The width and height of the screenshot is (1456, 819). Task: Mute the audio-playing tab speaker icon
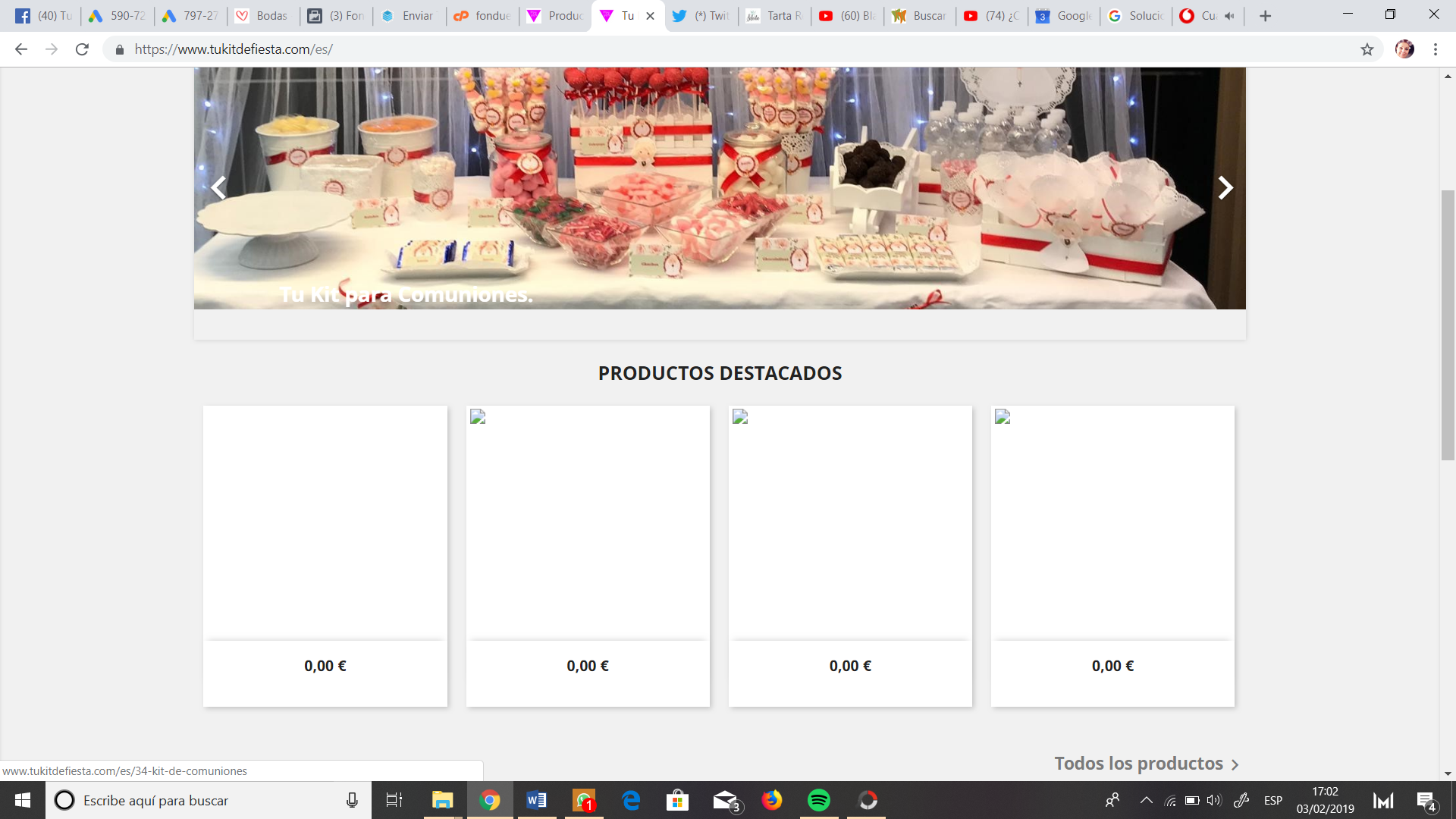coord(1229,16)
